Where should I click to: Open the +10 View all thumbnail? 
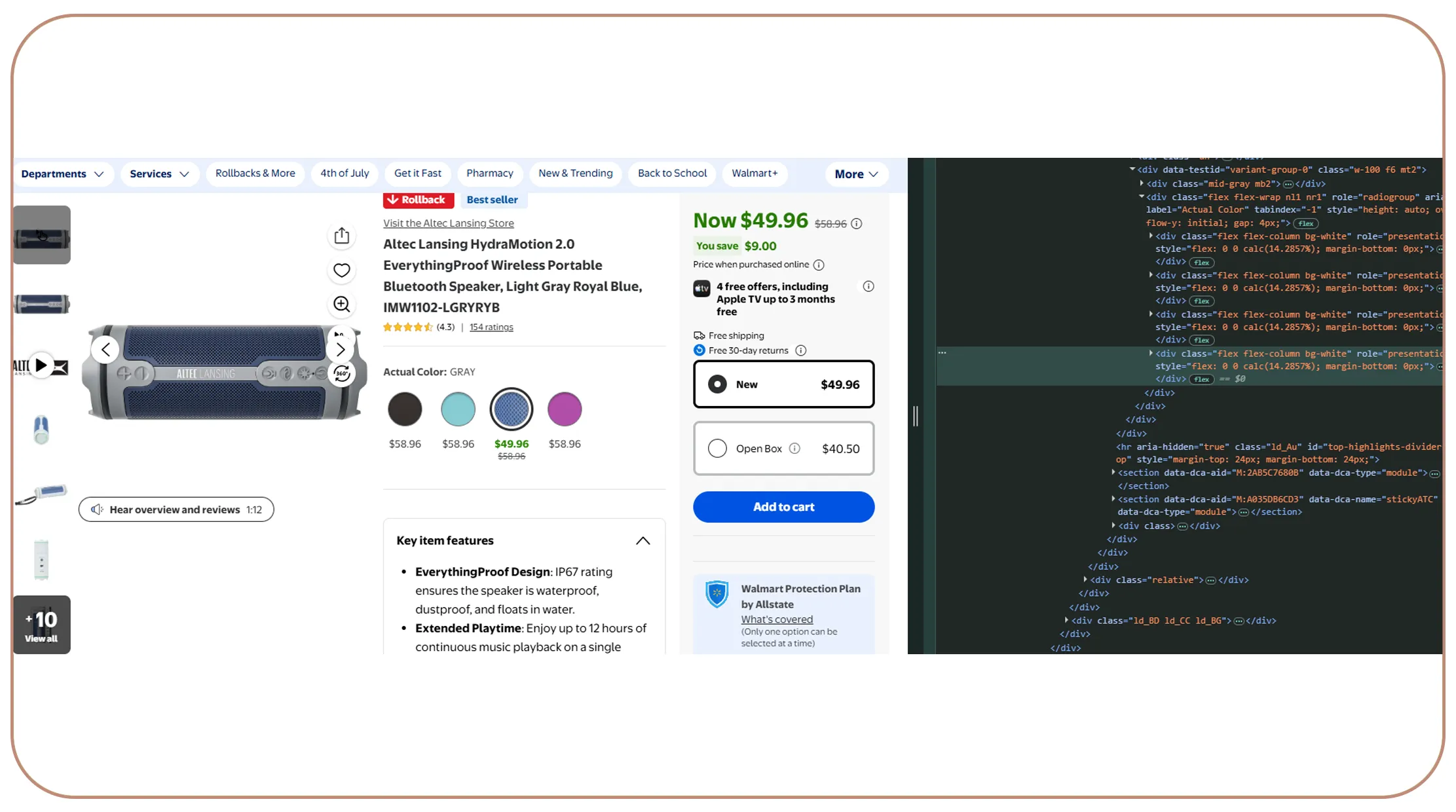point(41,625)
